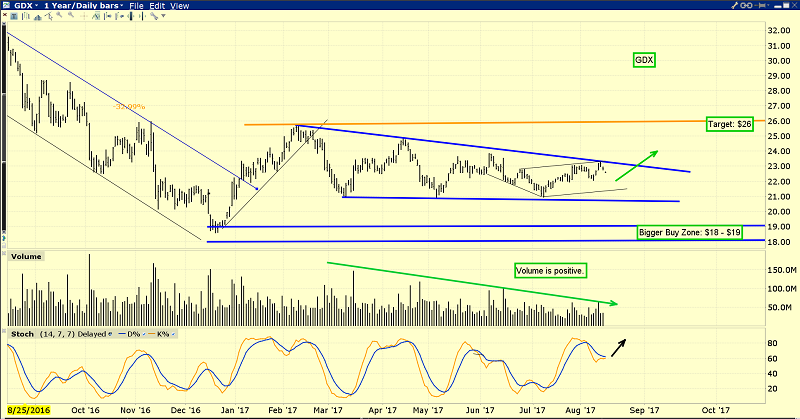Screen dimensions: 800x419
Task: Open the File menu
Action: (x=136, y=6)
